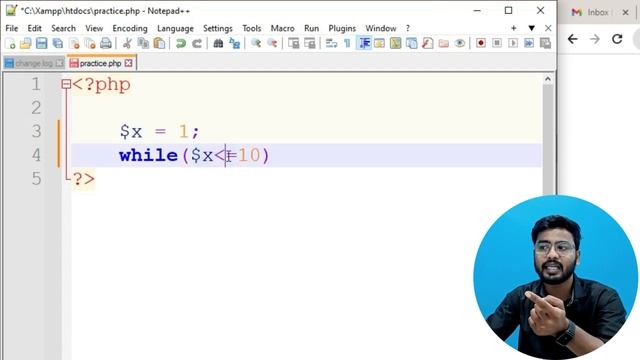Screen dimensions: 640x360
Task: Open the Tools menu
Action: (251, 28)
